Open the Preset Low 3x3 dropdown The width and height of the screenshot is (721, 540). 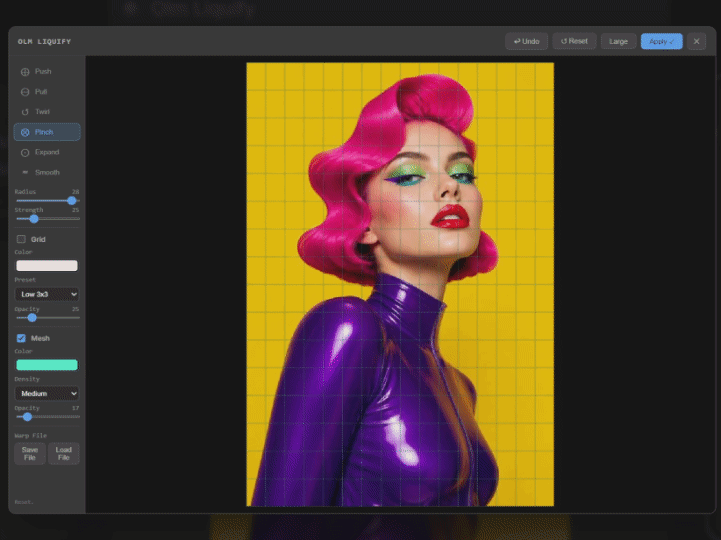coord(47,294)
